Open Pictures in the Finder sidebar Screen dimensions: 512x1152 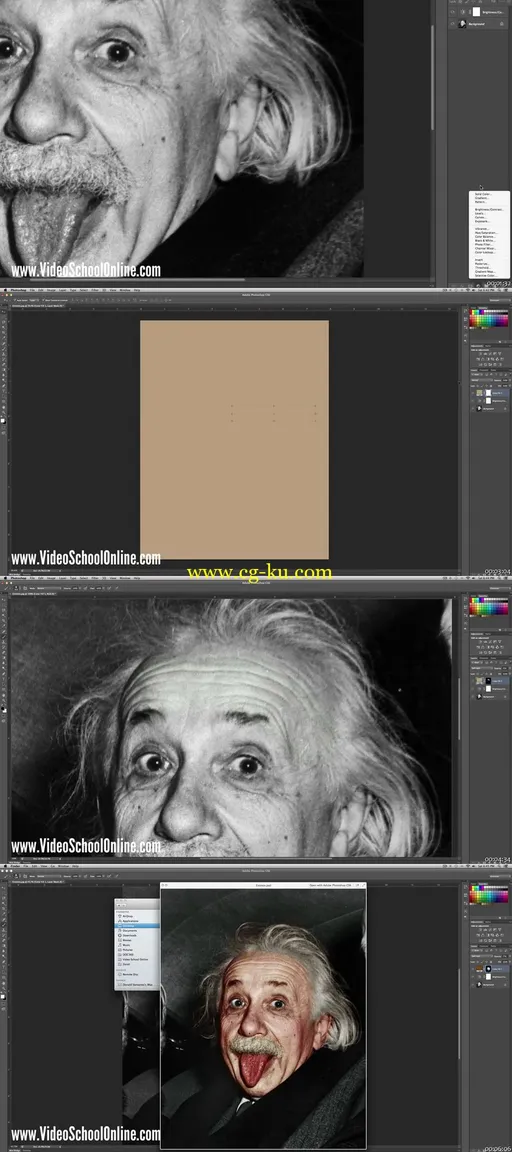coord(126,950)
